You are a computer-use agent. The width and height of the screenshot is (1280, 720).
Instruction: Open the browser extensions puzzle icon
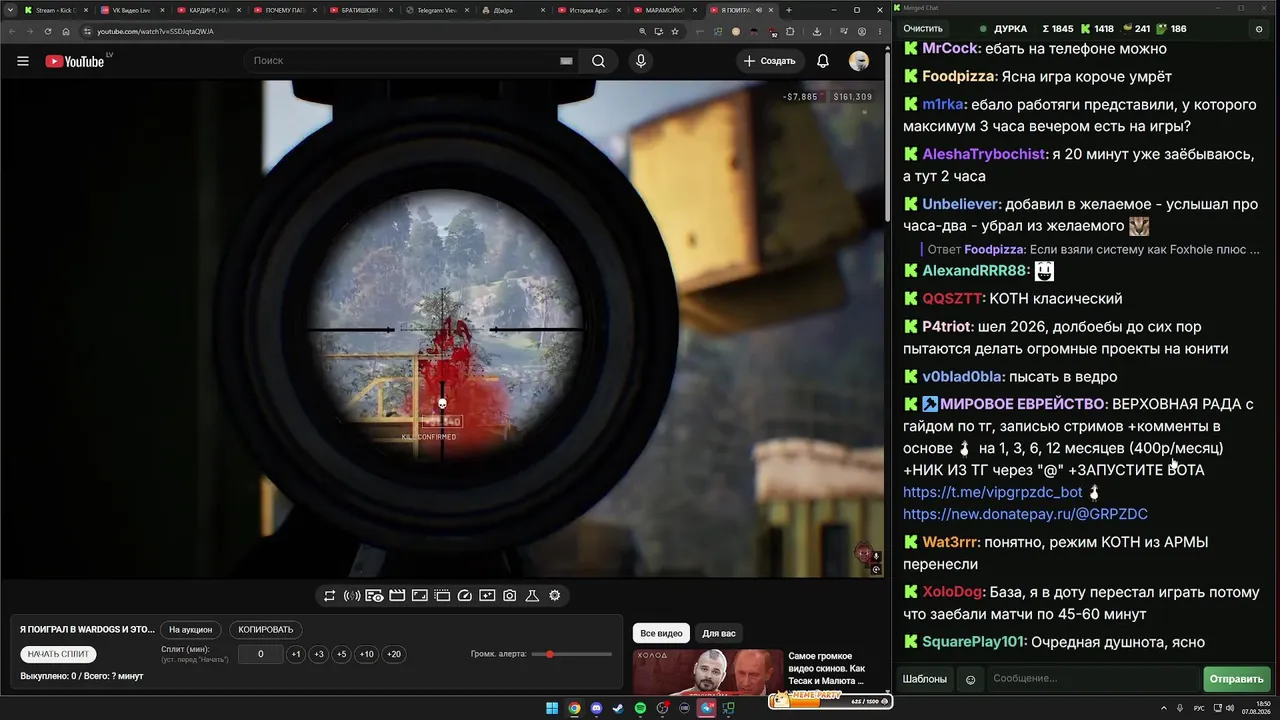(790, 31)
